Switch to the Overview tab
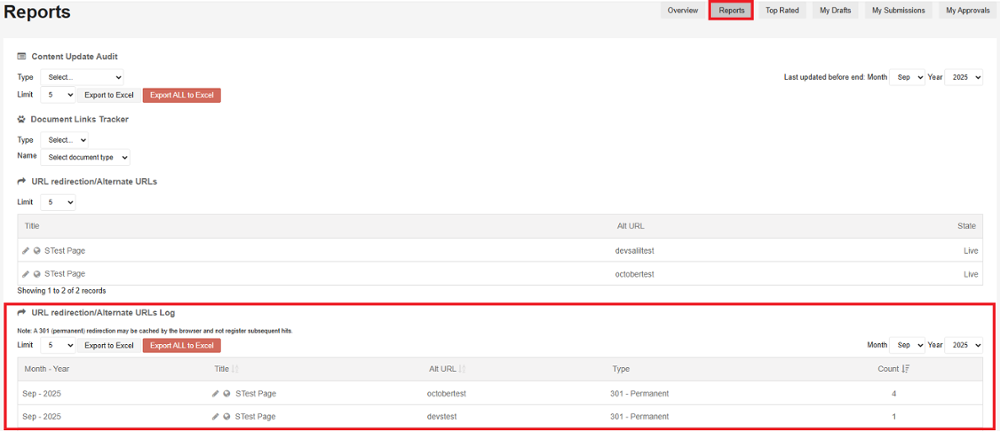Viewport: 1000px width, 431px height. (x=683, y=11)
